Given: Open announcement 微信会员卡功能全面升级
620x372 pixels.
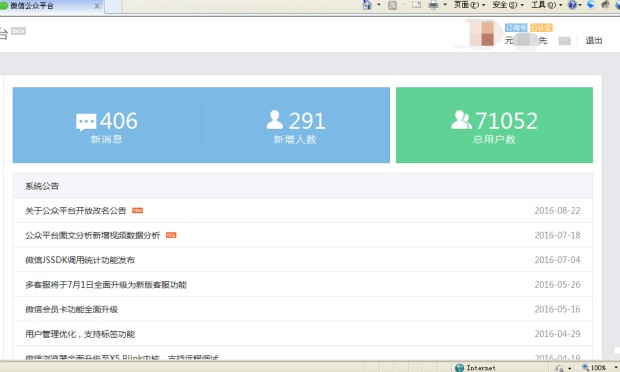Looking at the screenshot, I should pyautogui.click(x=72, y=309).
